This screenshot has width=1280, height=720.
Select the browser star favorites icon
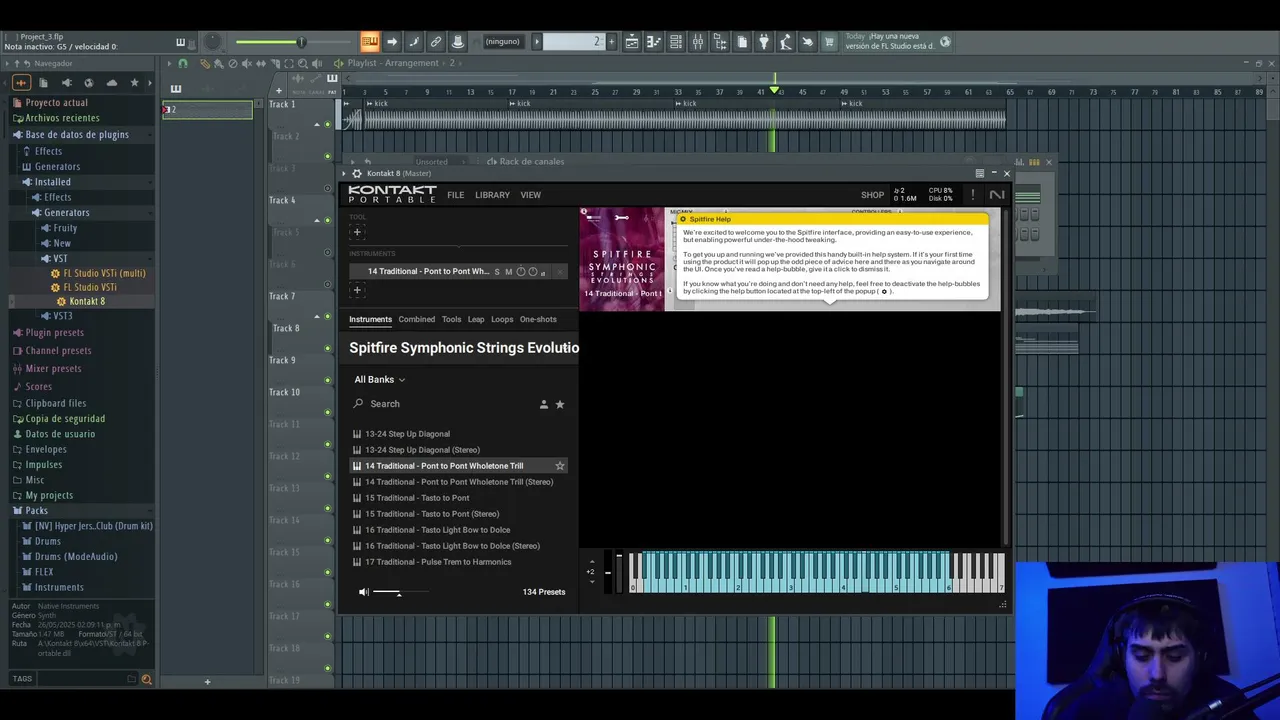[x=133, y=82]
